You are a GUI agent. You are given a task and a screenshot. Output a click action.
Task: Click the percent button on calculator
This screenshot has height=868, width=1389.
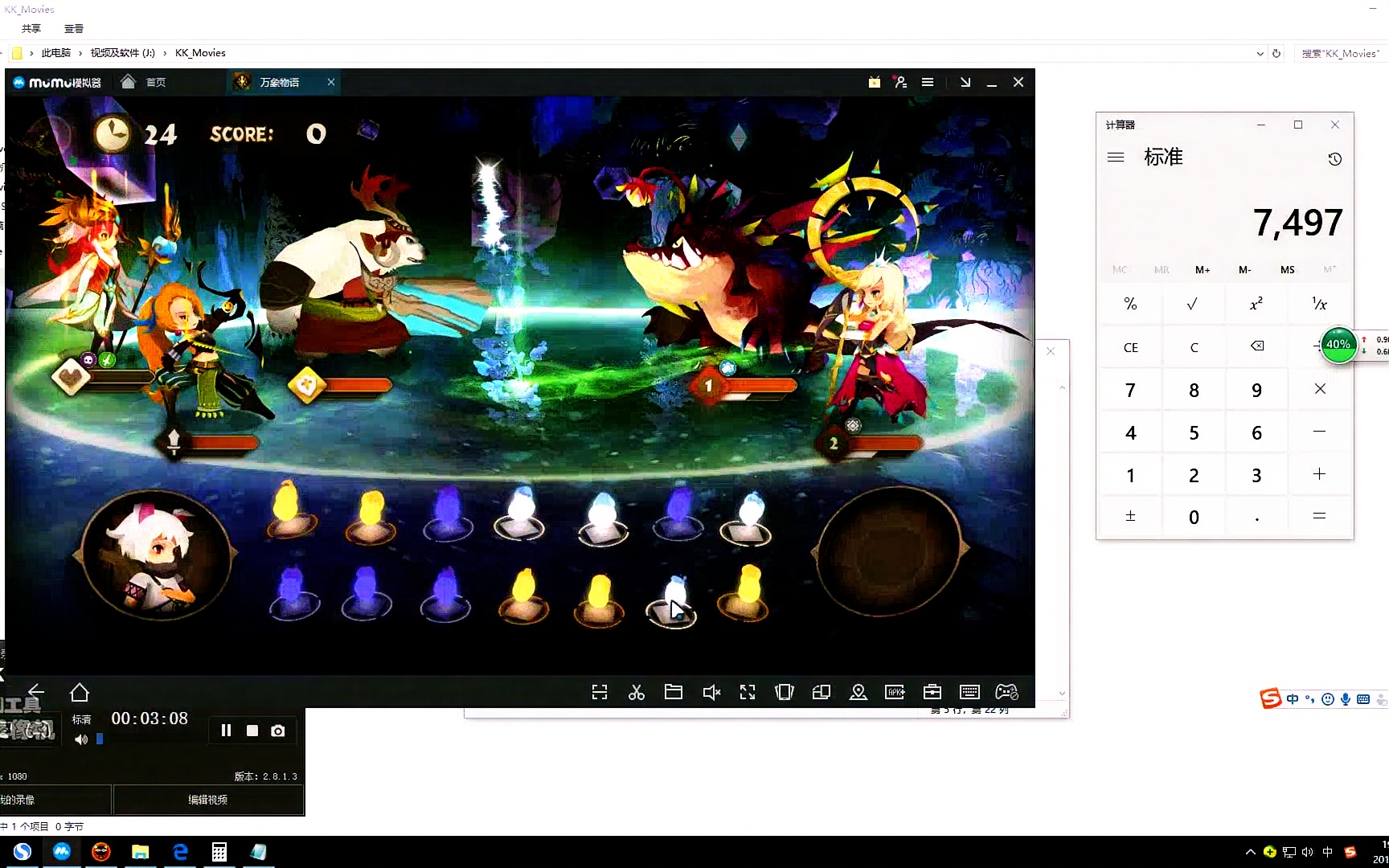1130,304
